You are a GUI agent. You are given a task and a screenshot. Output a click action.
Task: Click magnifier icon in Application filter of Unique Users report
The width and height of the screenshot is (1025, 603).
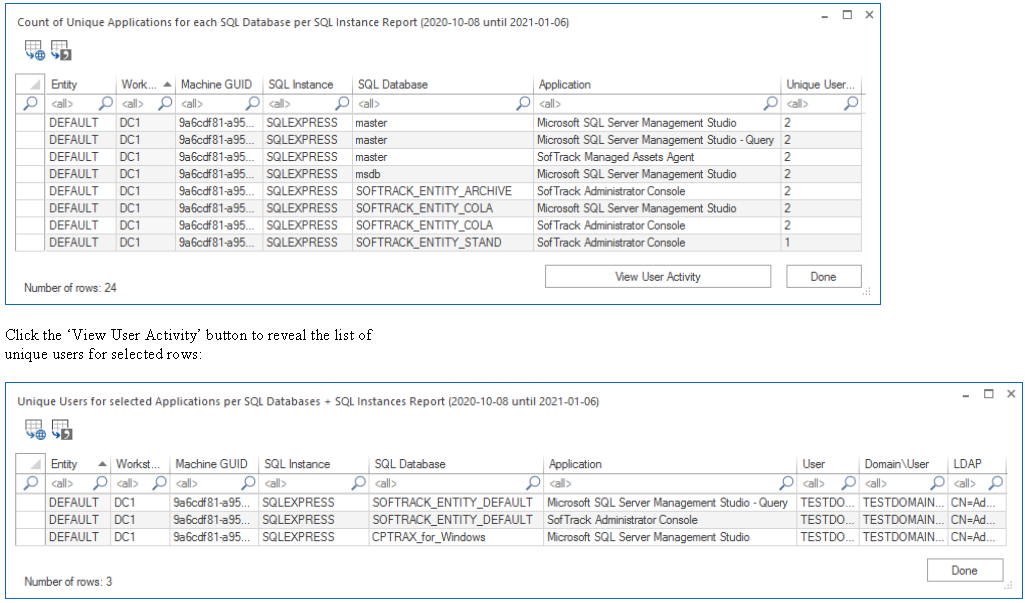[x=786, y=483]
